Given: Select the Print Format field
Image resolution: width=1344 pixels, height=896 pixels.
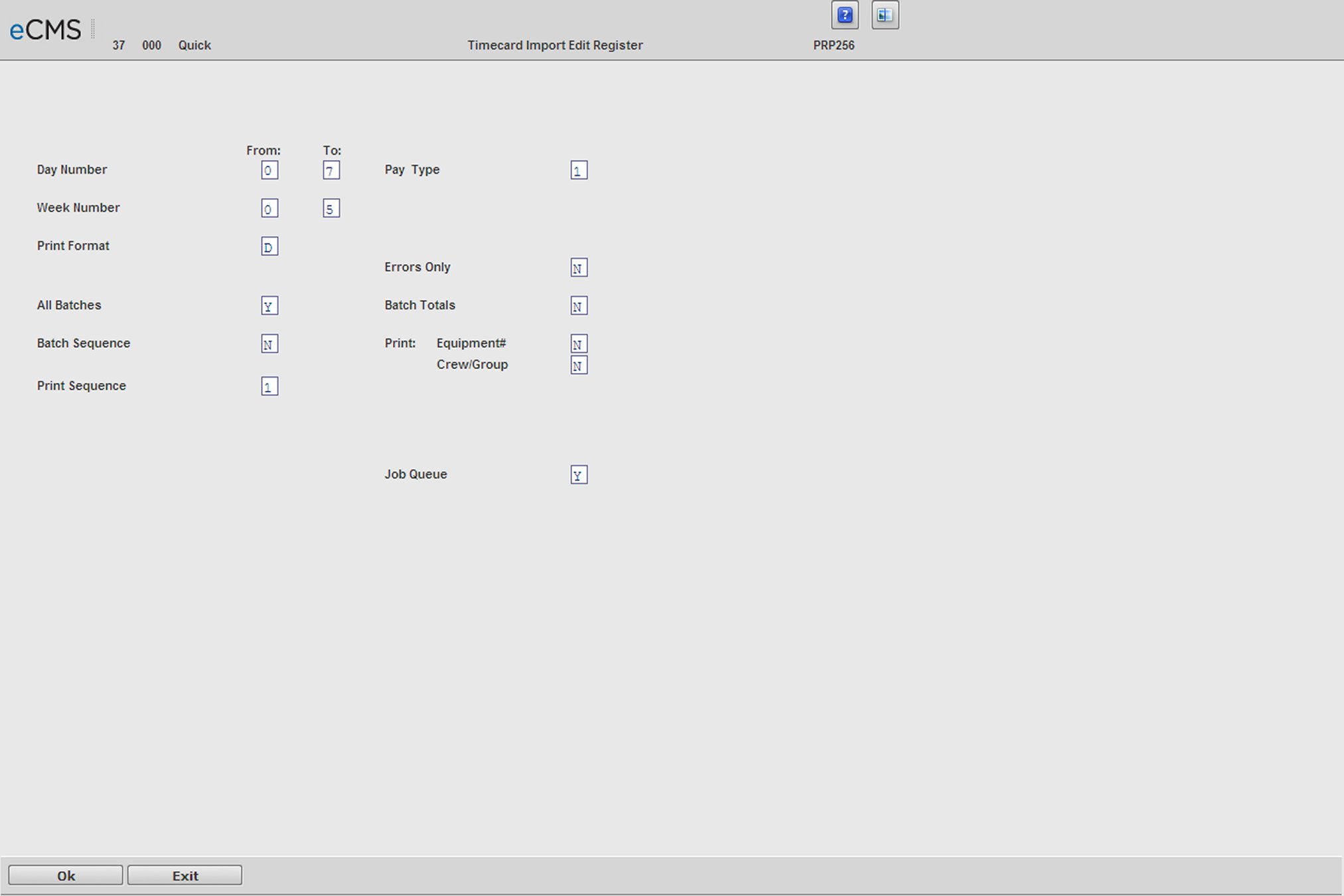Looking at the screenshot, I should pyautogui.click(x=269, y=247).
